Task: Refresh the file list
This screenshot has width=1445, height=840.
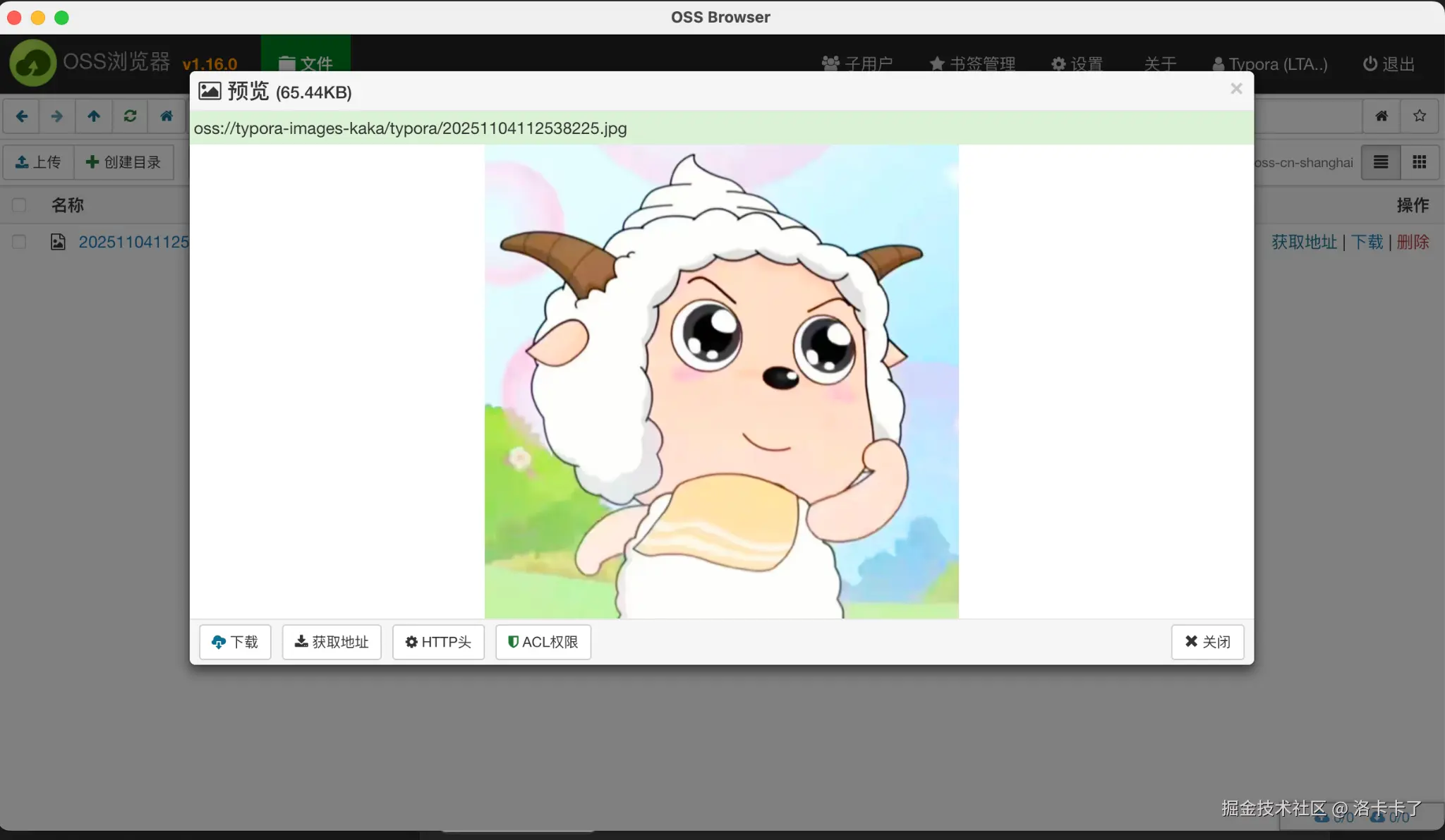Action: pyautogui.click(x=130, y=116)
